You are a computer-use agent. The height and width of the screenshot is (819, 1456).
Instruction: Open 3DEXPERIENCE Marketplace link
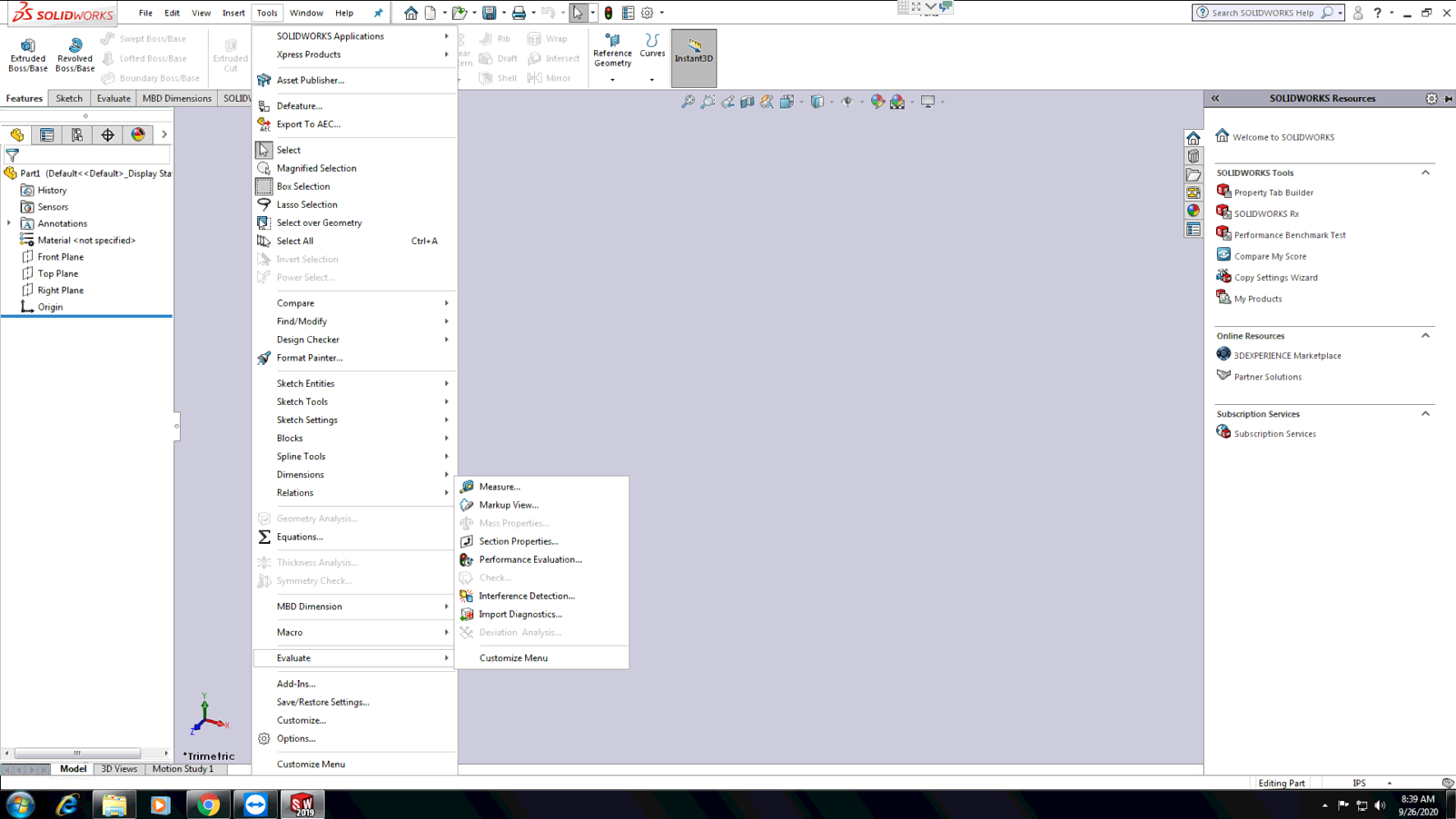(x=1287, y=356)
